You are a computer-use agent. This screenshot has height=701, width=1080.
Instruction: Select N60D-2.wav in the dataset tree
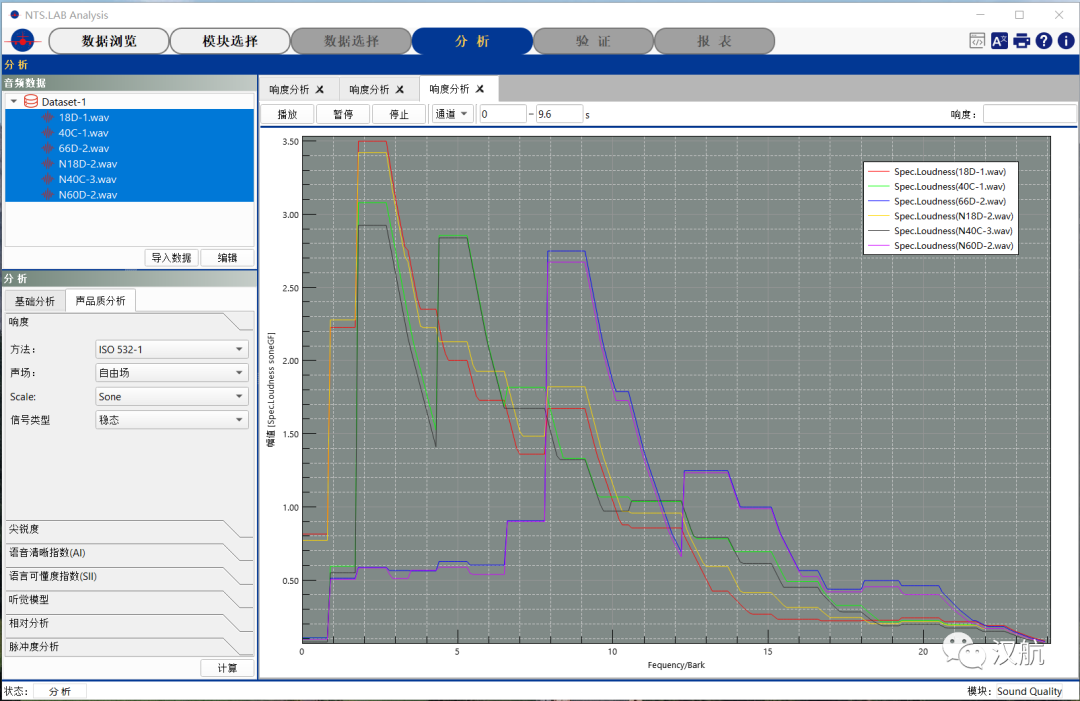click(87, 195)
